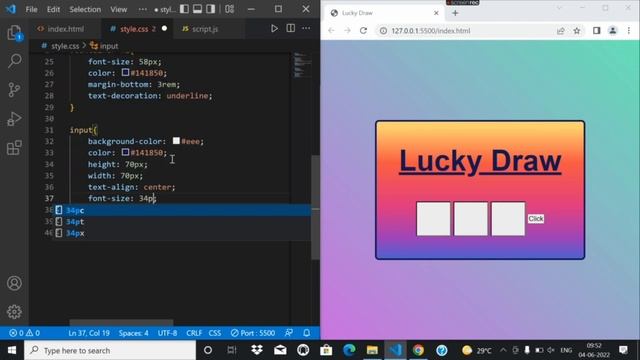Open the color picker for #141850 on line 33
Viewport: 640px width, 360px height.
tap(125, 152)
